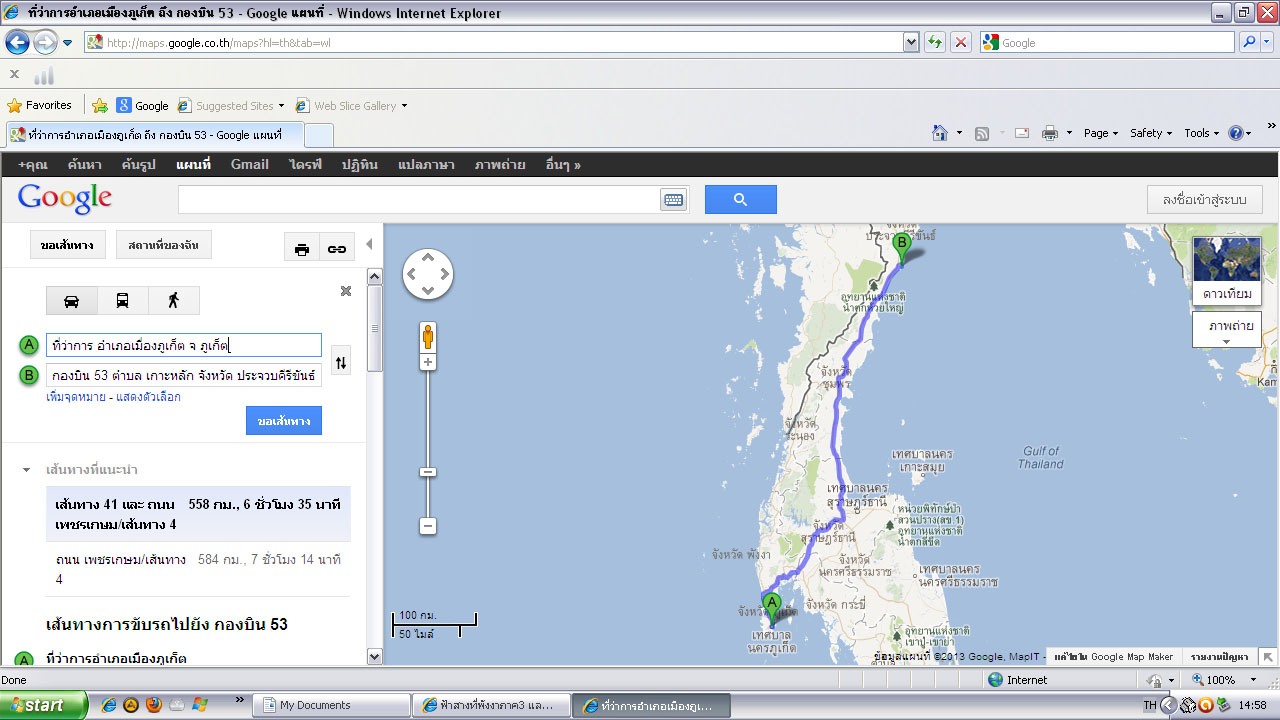Open the browser Safety menu dropdown
The width and height of the screenshot is (1280, 720).
[x=1151, y=133]
